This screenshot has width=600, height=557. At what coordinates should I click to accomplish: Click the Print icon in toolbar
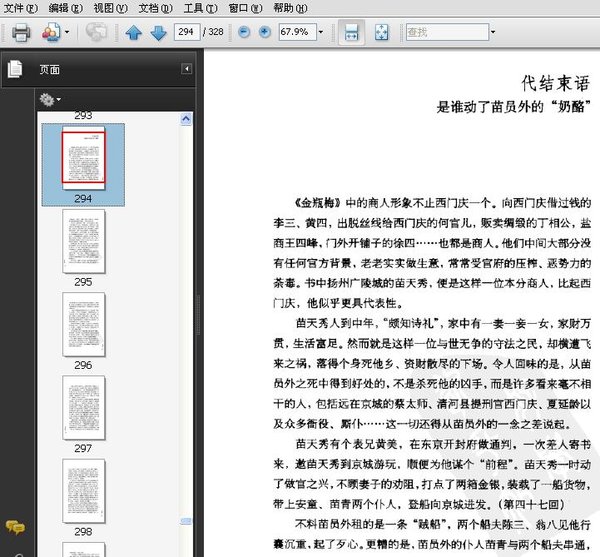[21, 33]
